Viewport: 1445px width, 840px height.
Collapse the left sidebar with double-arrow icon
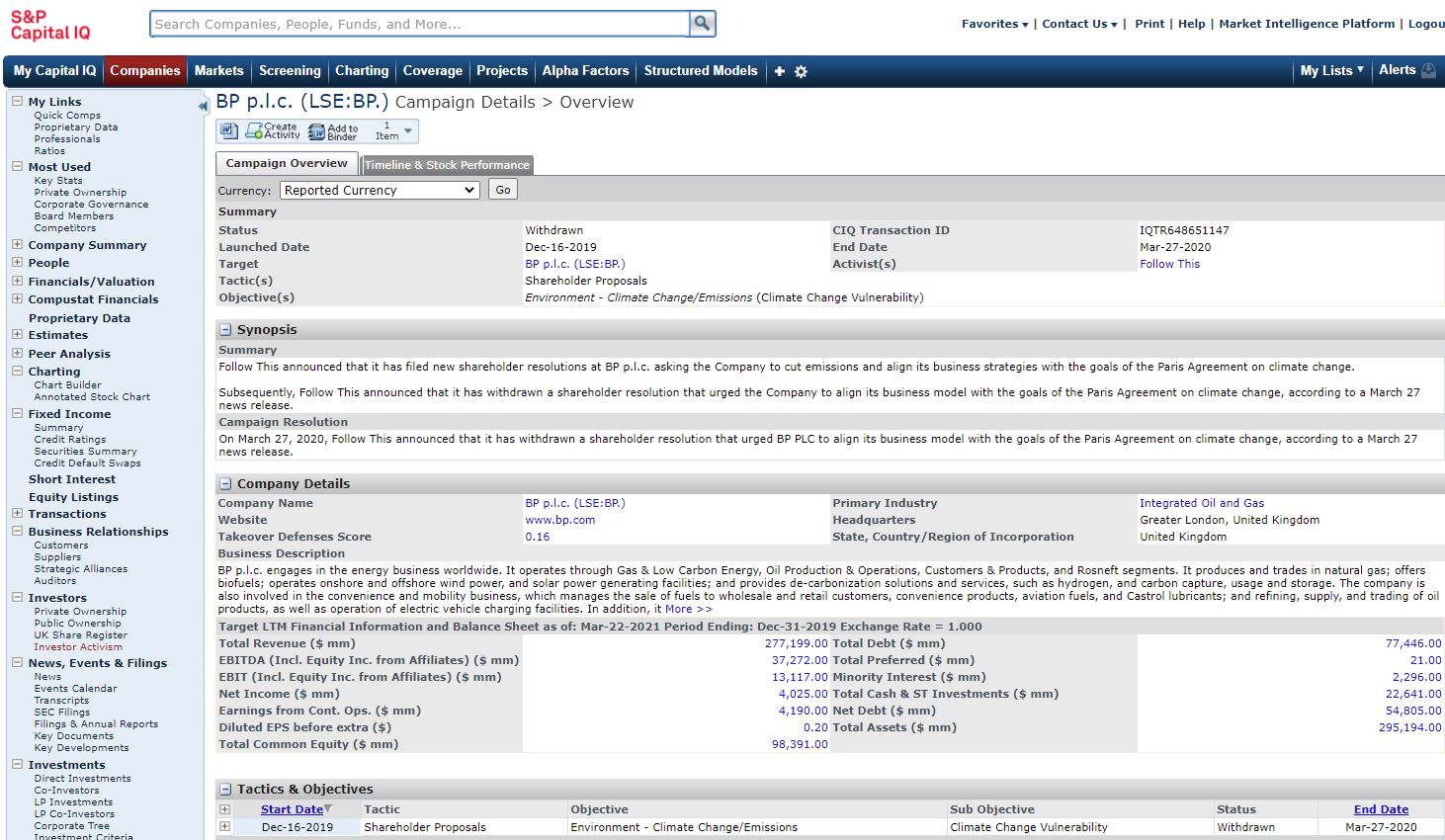click(x=203, y=106)
